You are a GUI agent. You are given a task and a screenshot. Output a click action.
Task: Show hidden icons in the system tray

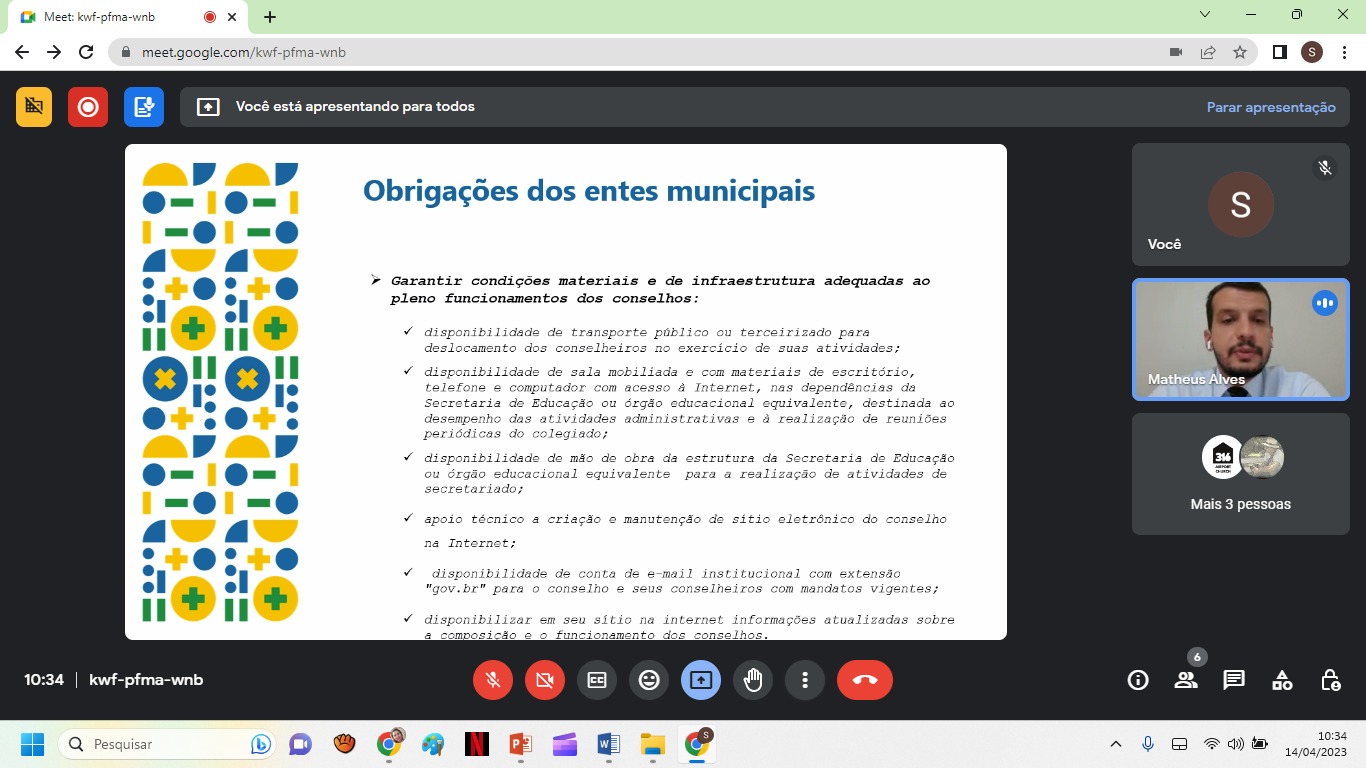coord(1116,744)
